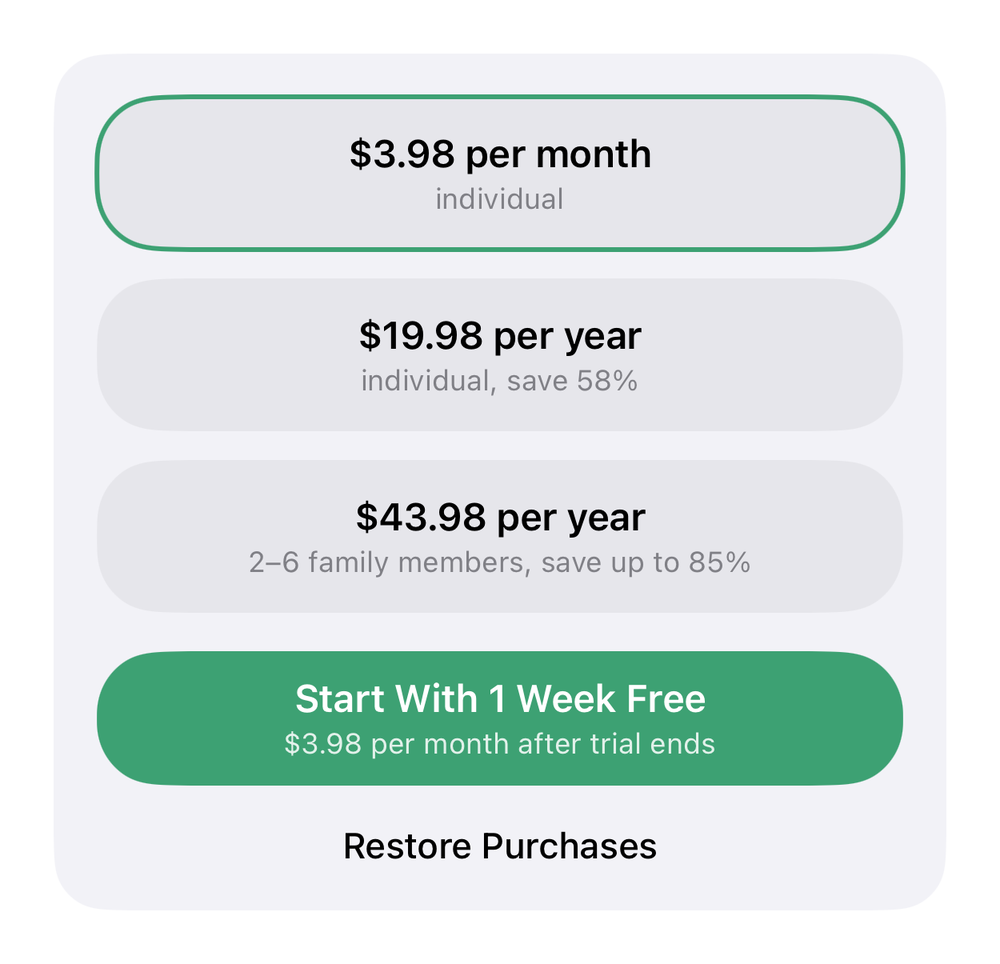Click the "$19.98 per year" price heading

click(x=500, y=336)
